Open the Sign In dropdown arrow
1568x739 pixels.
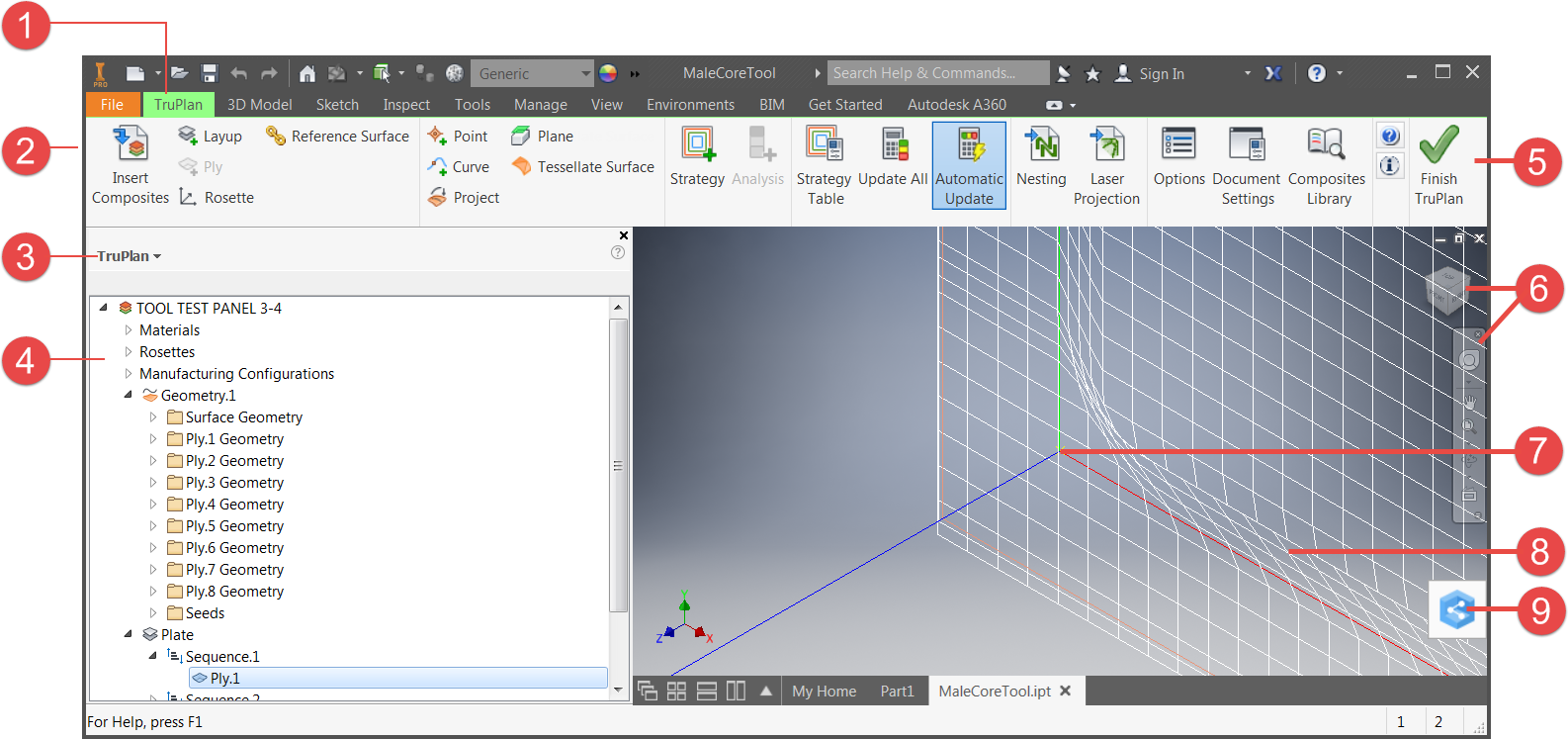coord(1248,73)
